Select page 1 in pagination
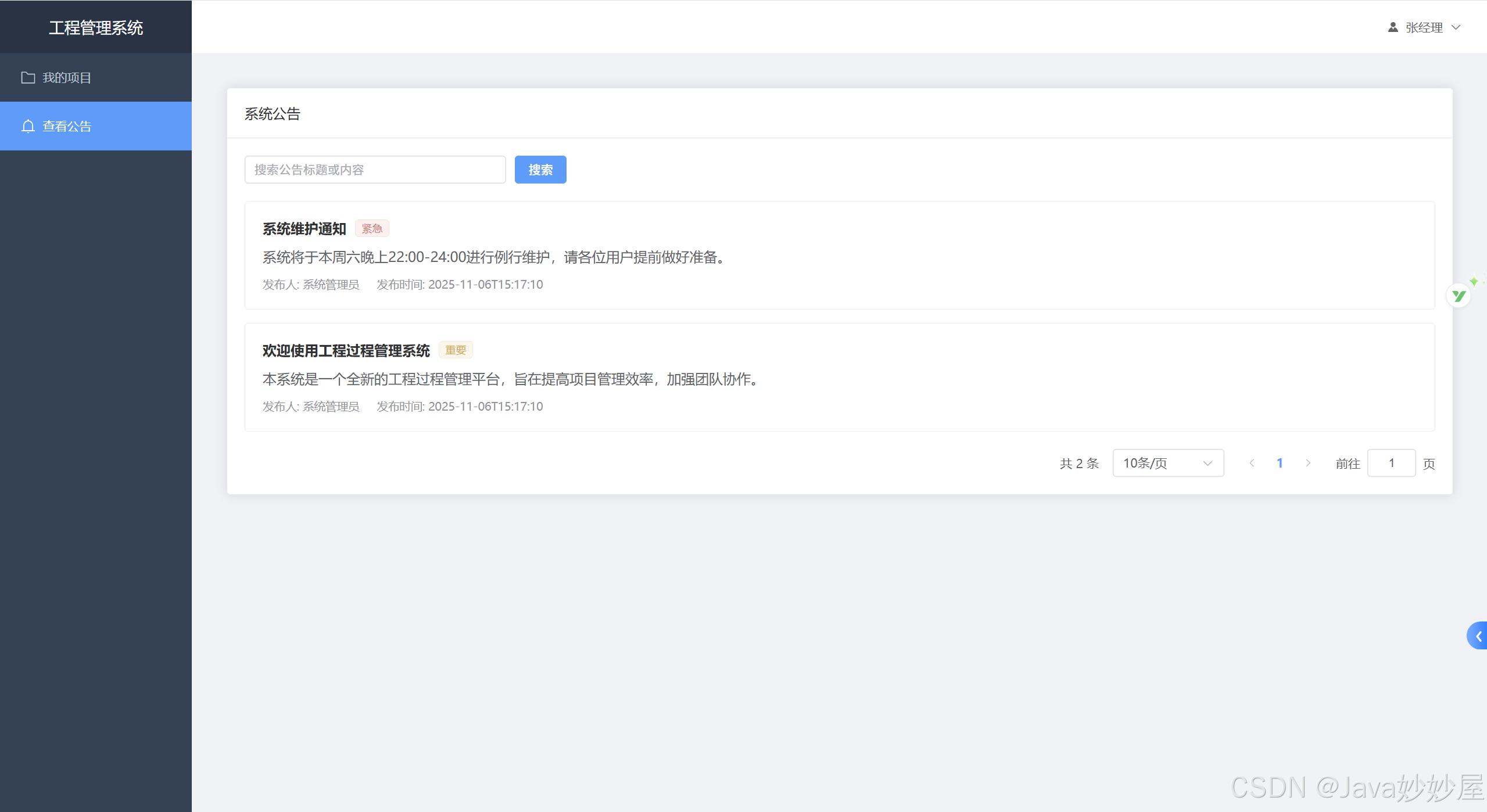The image size is (1487, 812). pos(1280,463)
